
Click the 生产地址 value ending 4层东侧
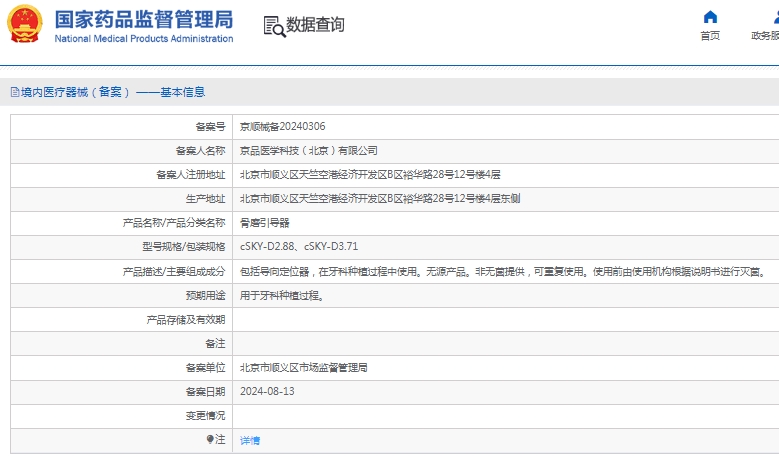coord(380,199)
